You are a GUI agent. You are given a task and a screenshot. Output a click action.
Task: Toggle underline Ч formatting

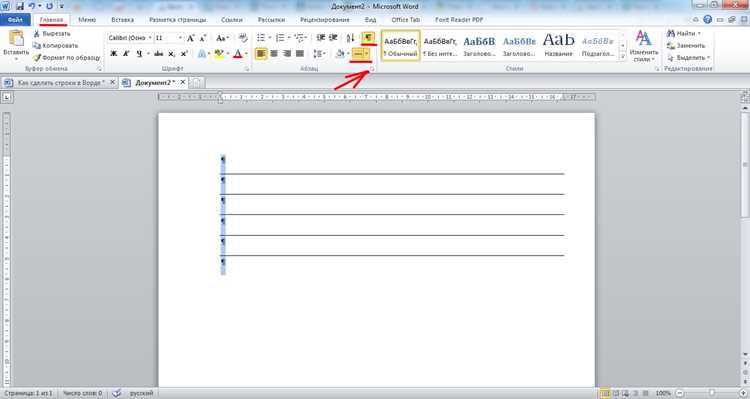click(139, 54)
